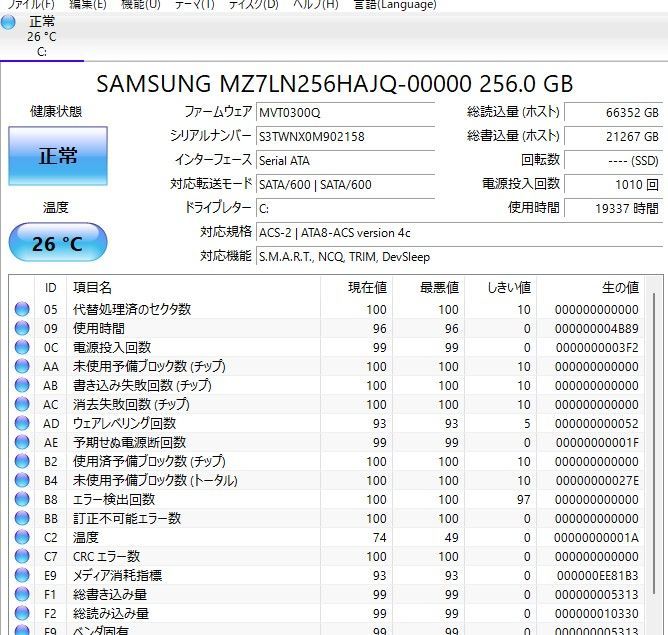The width and height of the screenshot is (668, 635).
Task: Open the ヘルプ(H) menu
Action: pyautogui.click(x=316, y=5)
